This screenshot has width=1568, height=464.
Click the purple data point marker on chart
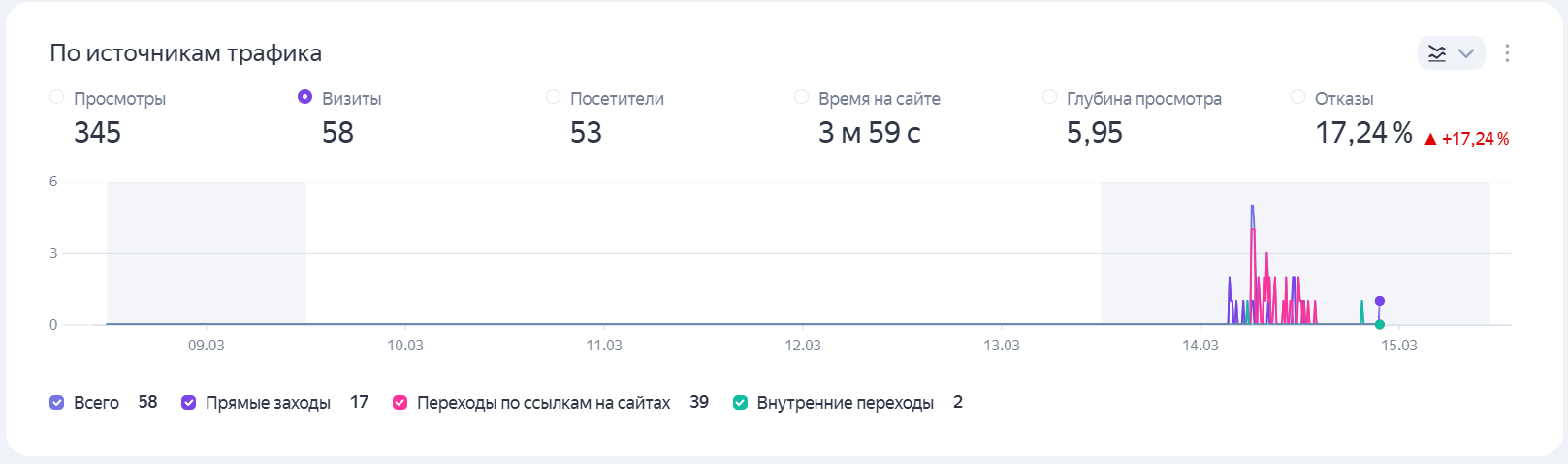click(x=1380, y=301)
